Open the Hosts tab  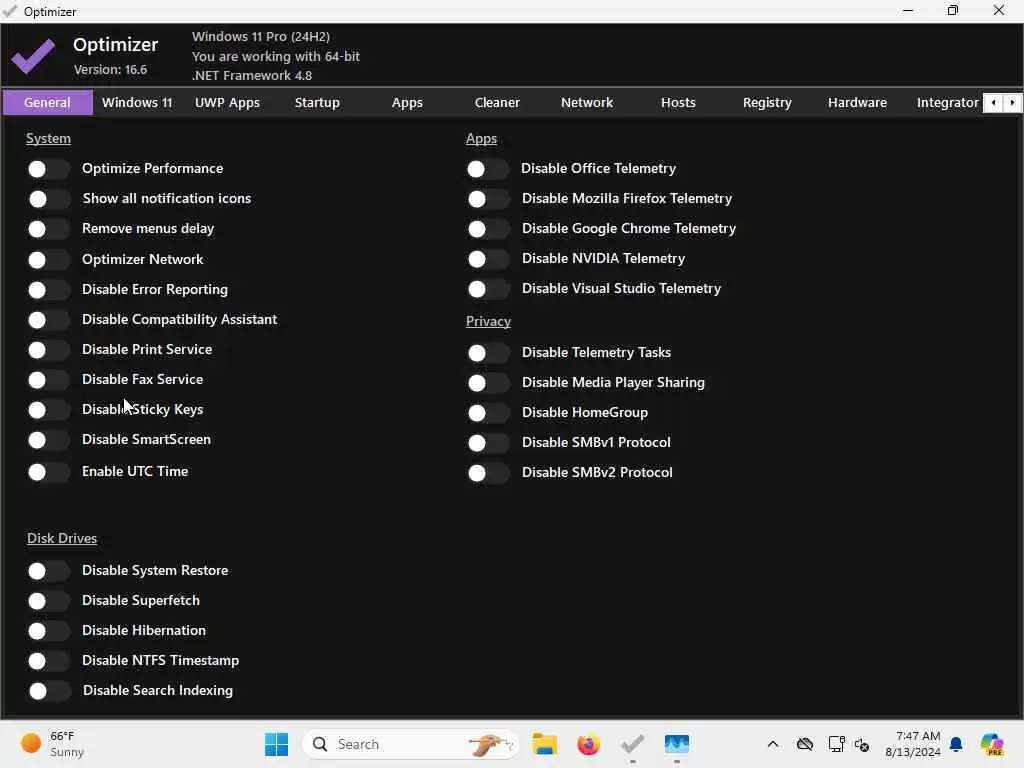pyautogui.click(x=678, y=103)
